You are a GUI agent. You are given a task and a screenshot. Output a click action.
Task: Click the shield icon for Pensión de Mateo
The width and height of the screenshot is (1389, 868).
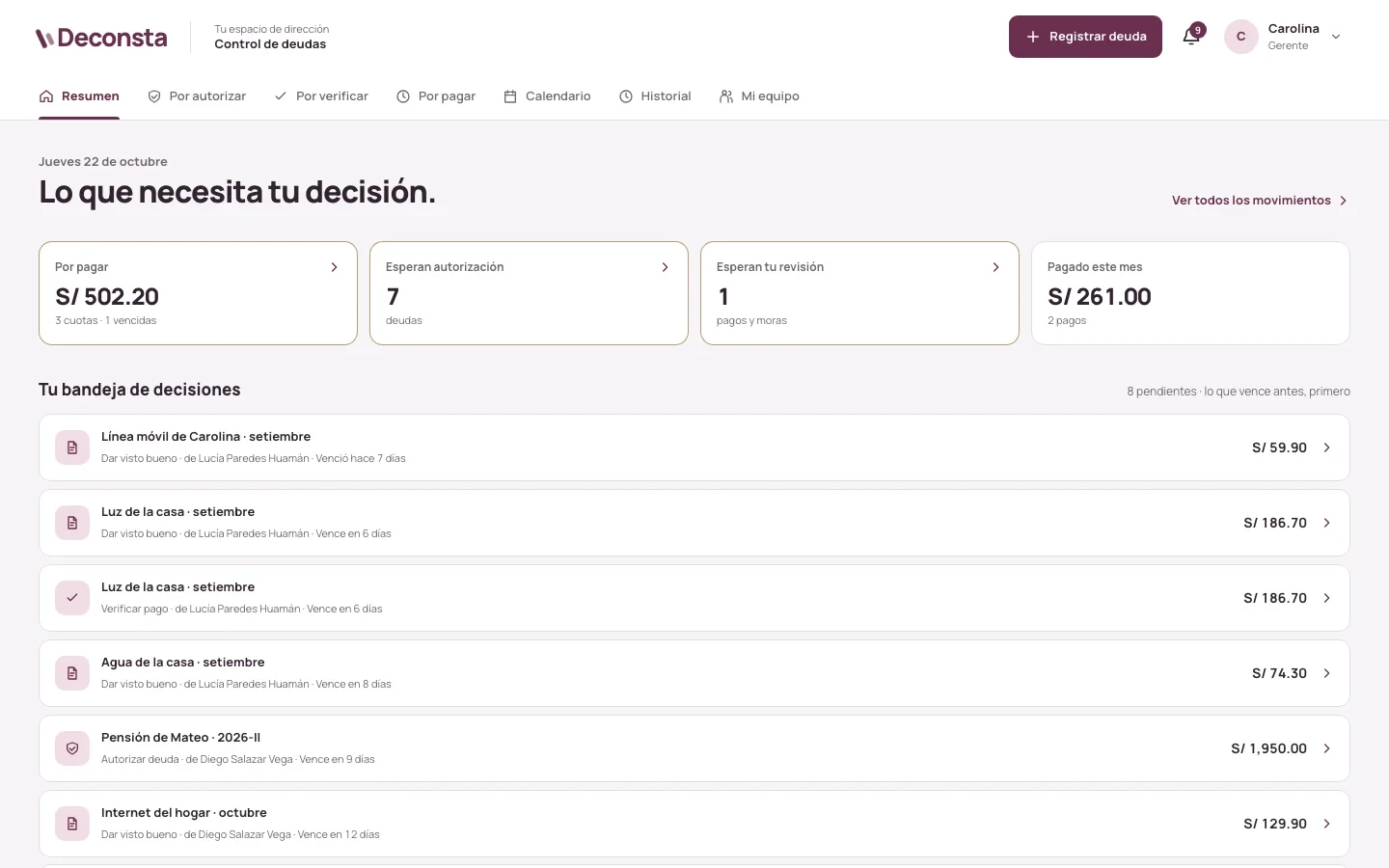point(72,748)
